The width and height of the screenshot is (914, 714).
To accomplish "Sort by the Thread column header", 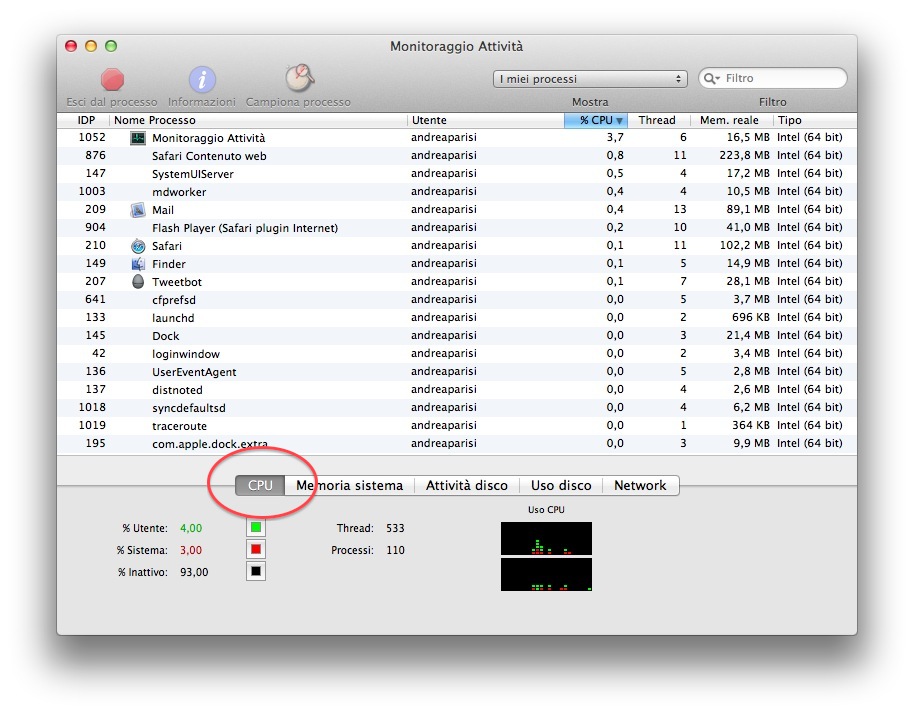I will point(657,121).
